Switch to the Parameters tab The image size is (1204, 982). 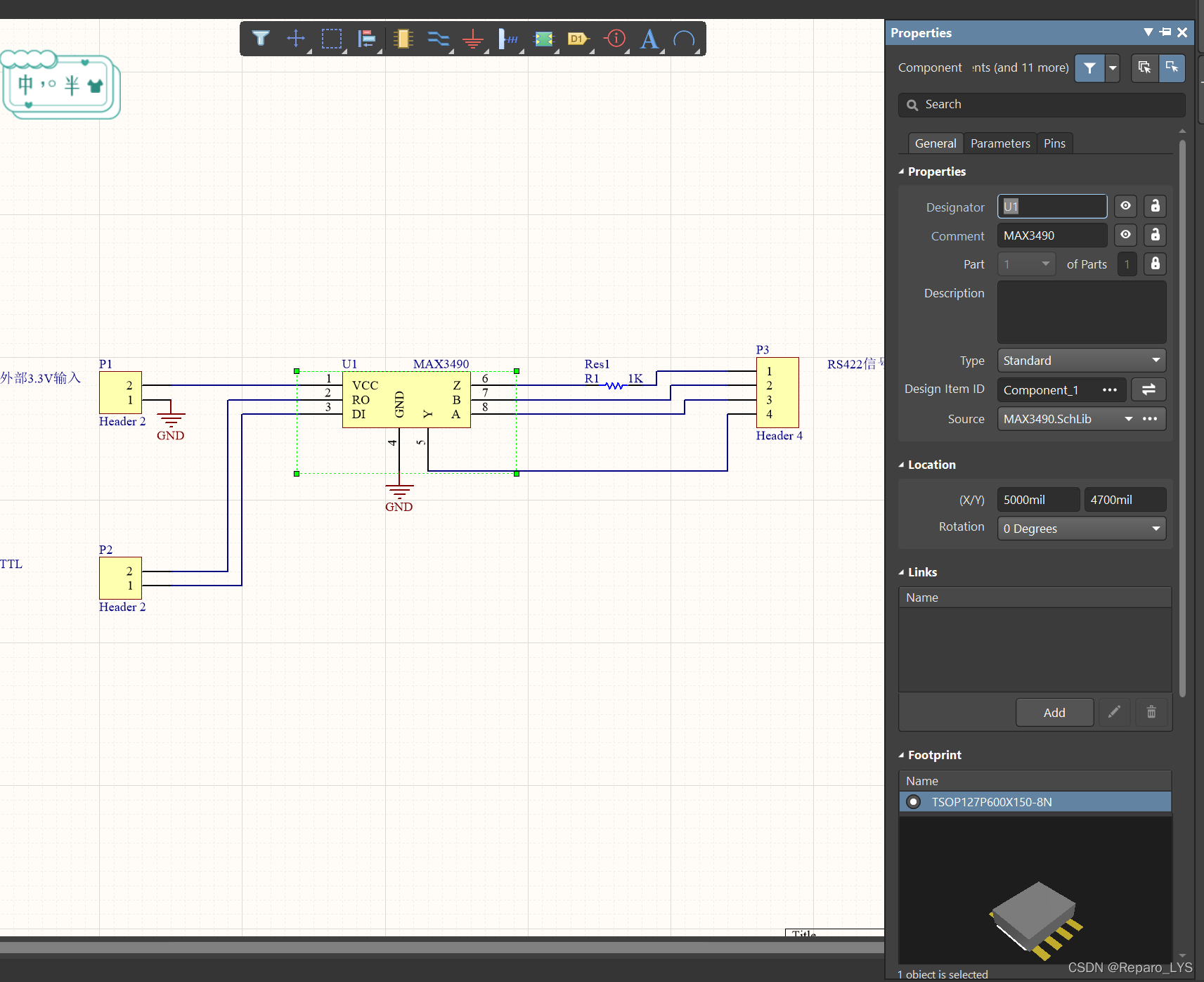(999, 143)
